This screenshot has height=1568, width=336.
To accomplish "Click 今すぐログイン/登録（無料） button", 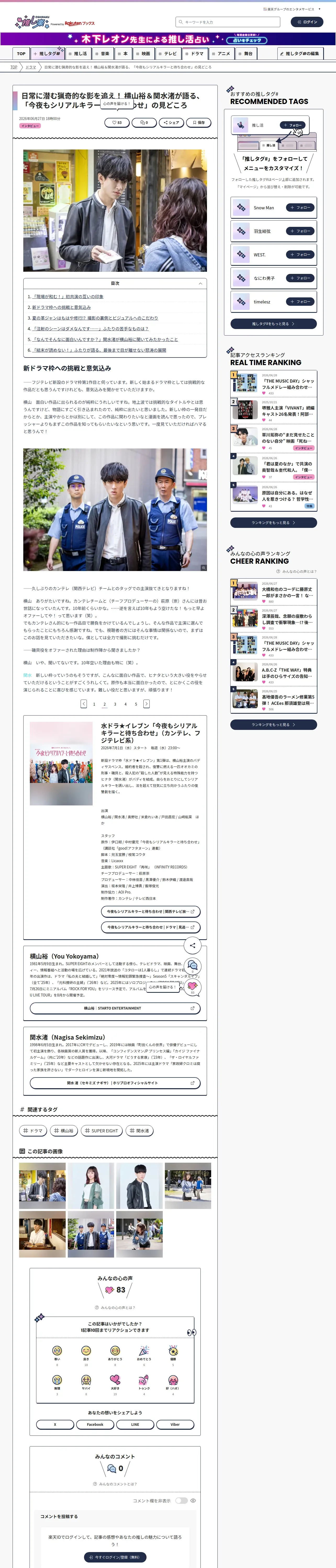I will tap(115, 1557).
